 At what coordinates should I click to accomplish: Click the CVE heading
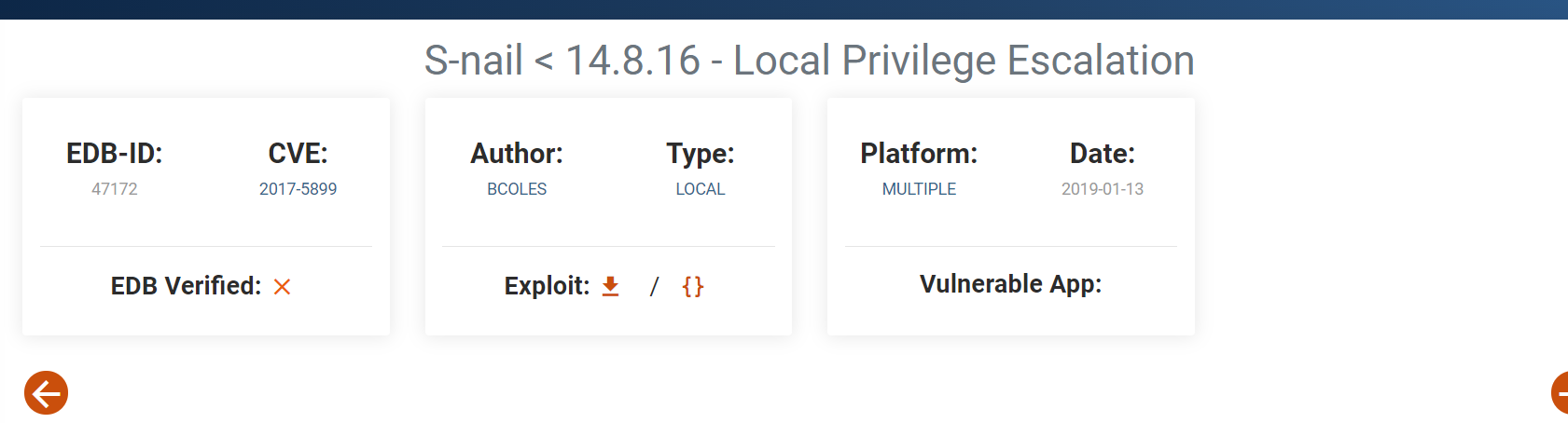tap(298, 154)
